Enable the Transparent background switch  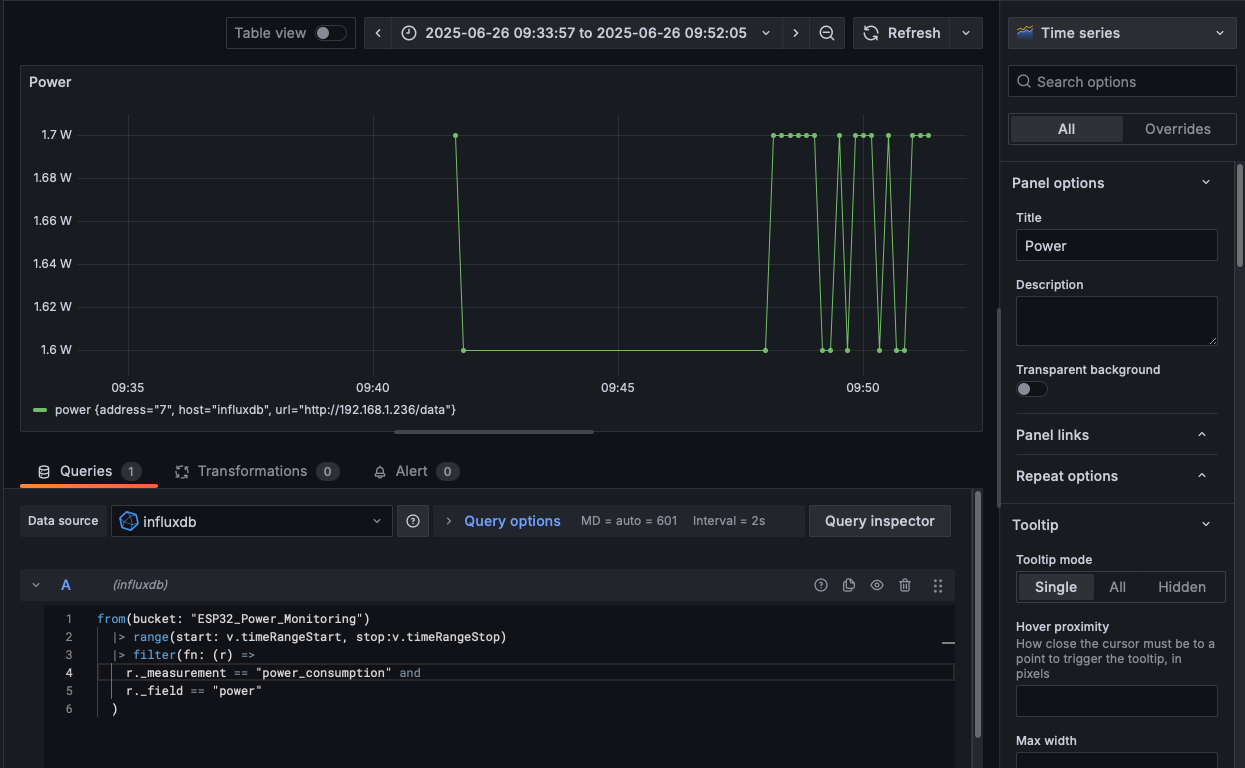pyautogui.click(x=1031, y=389)
